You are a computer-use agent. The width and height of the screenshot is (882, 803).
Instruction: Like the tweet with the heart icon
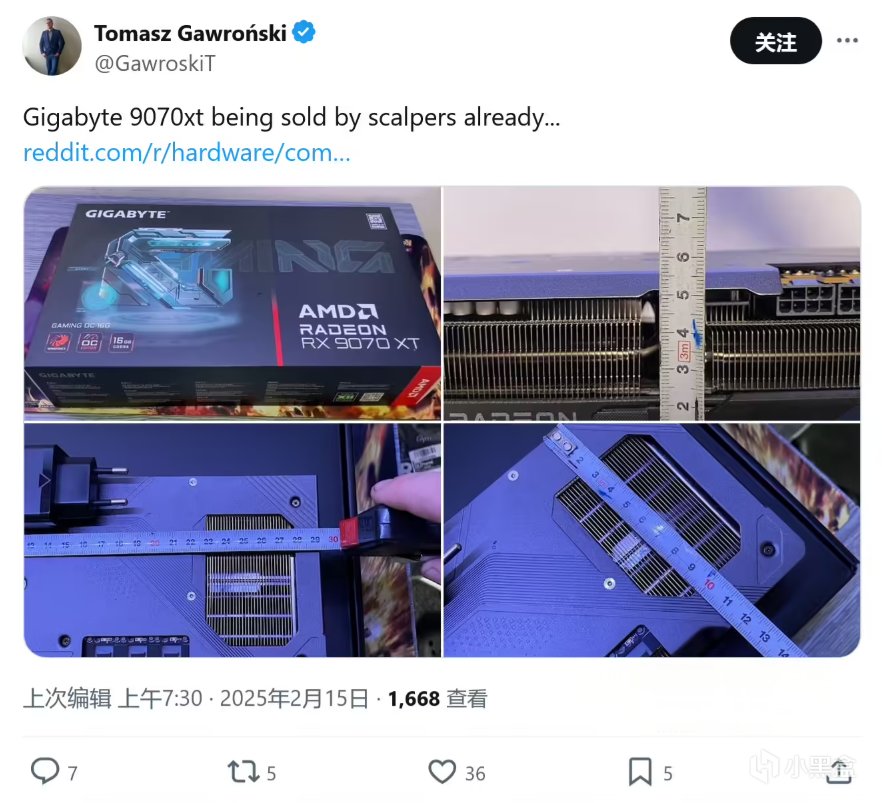pos(442,772)
